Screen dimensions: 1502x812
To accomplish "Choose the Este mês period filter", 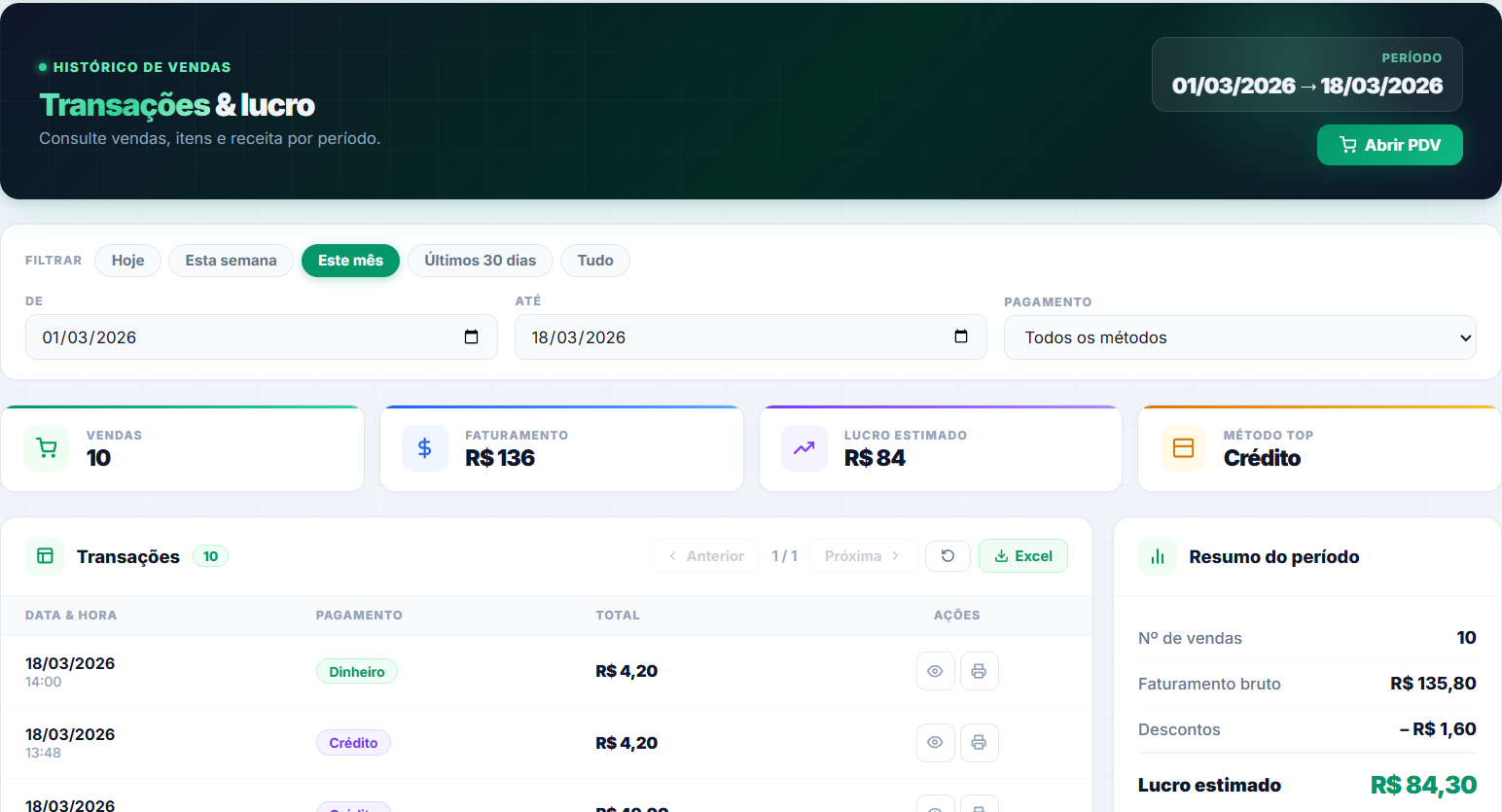I will pos(350,261).
